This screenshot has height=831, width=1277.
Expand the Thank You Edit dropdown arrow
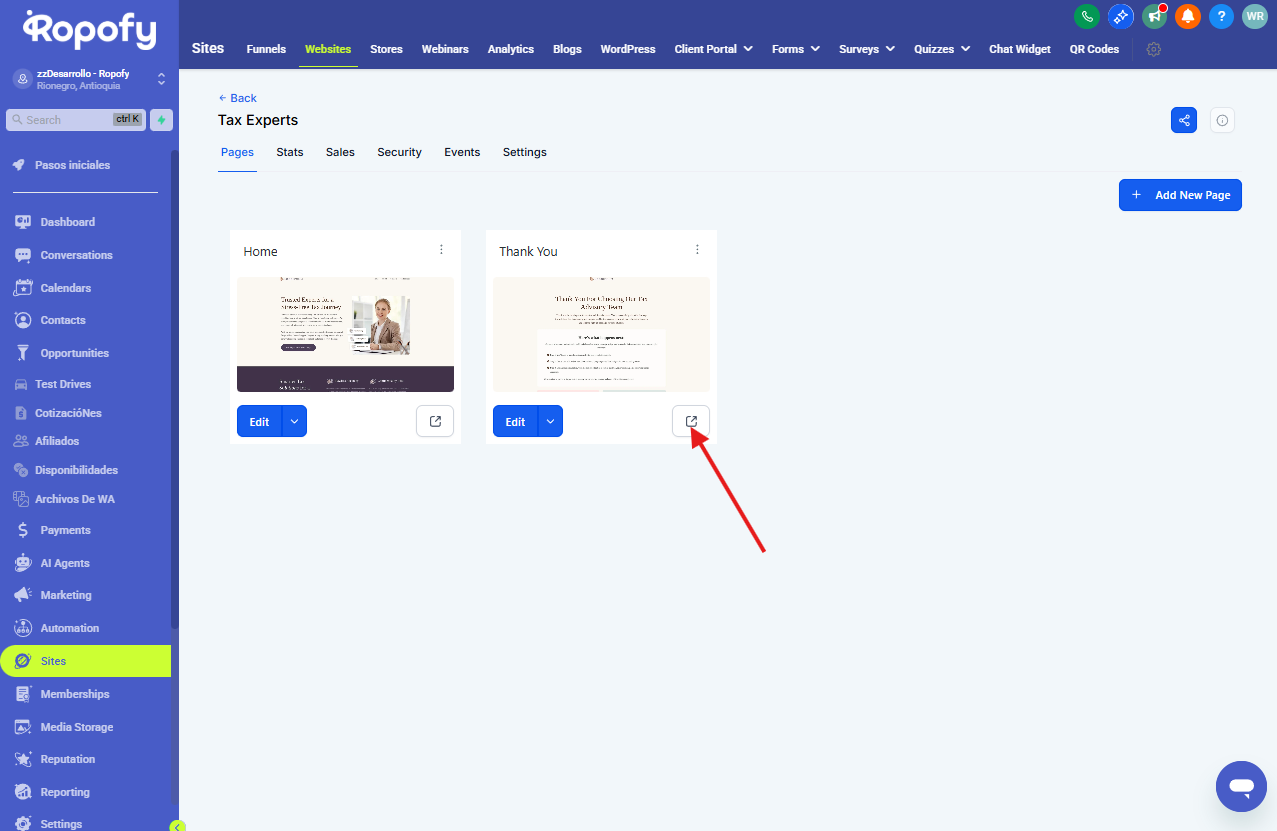click(550, 421)
